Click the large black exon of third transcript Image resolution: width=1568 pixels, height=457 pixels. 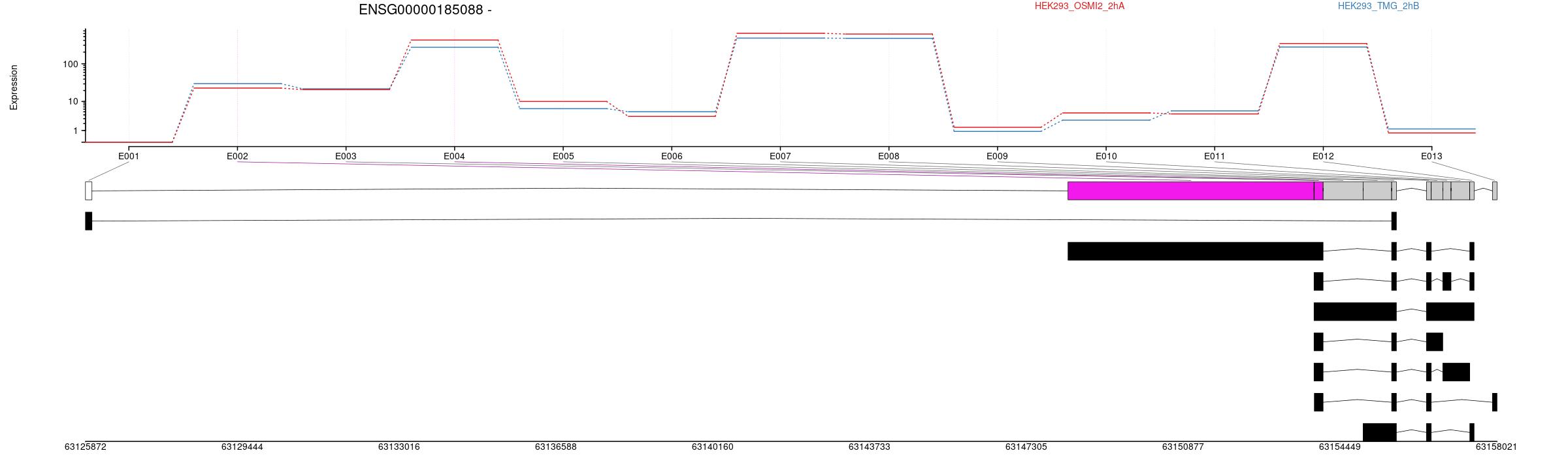click(1196, 251)
